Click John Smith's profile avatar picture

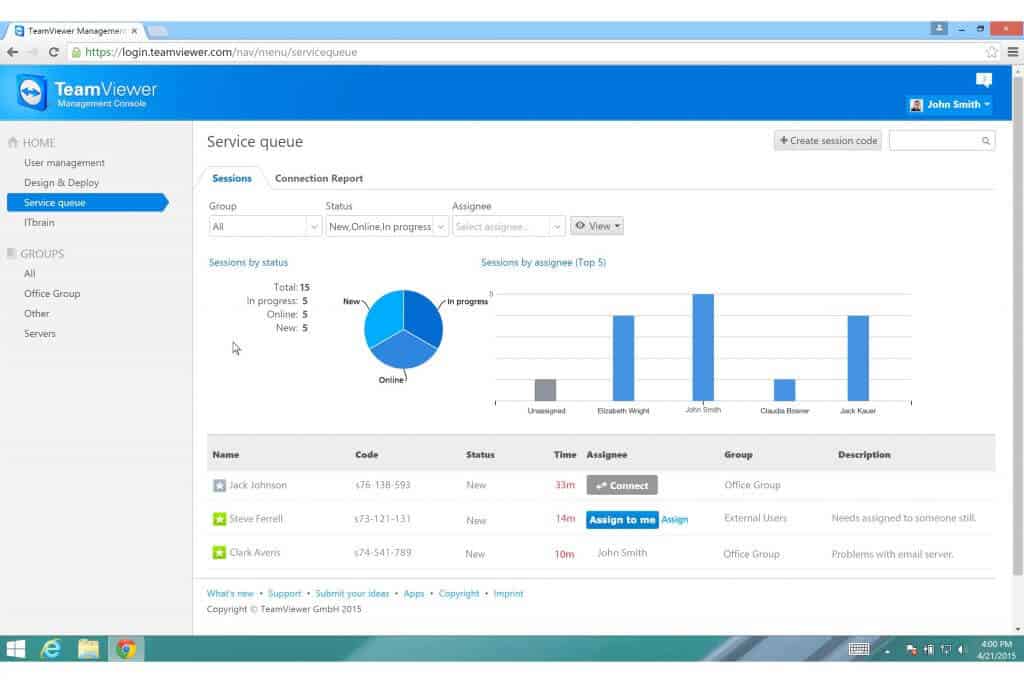916,104
